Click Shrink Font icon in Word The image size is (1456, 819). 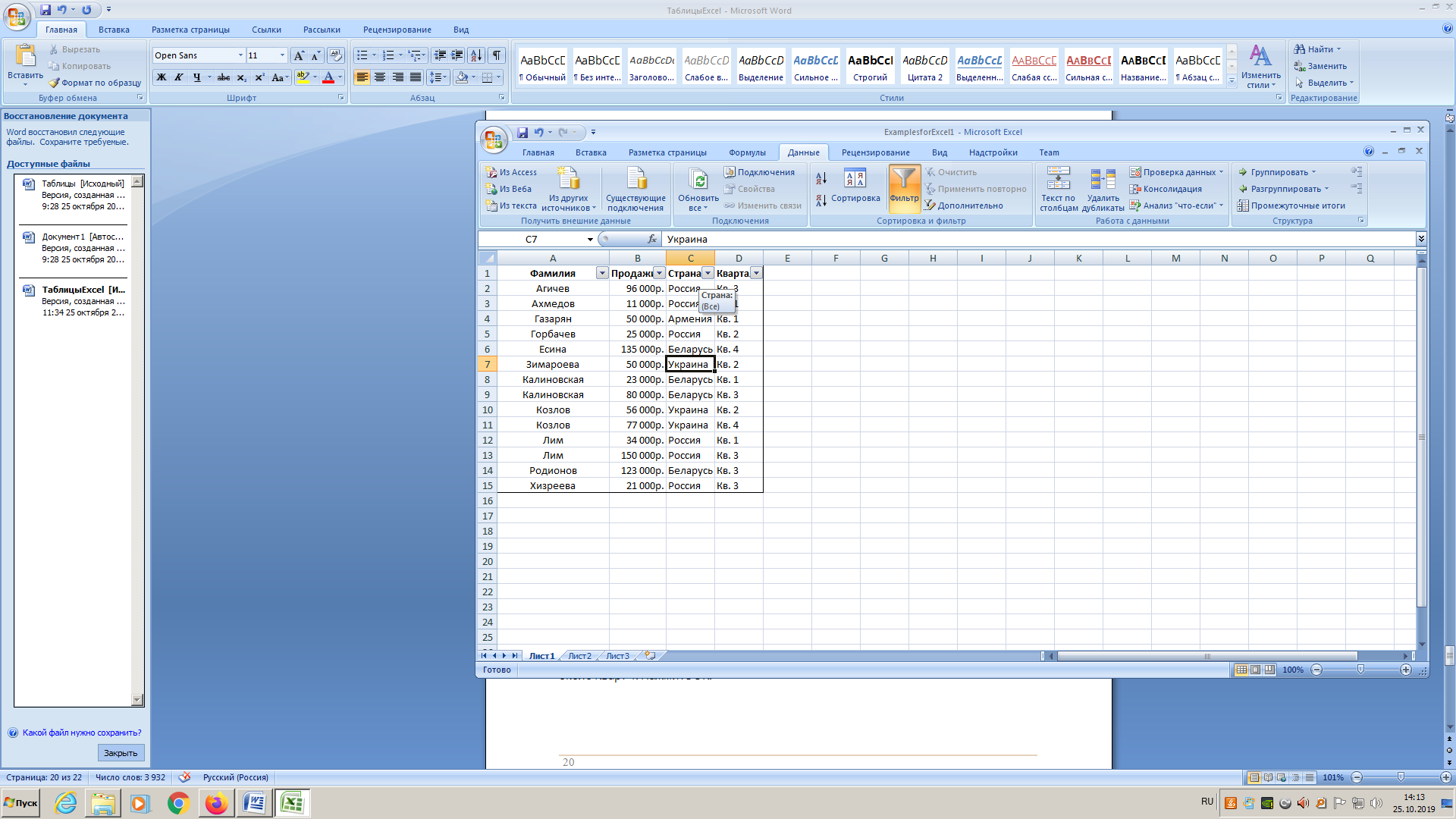[316, 56]
